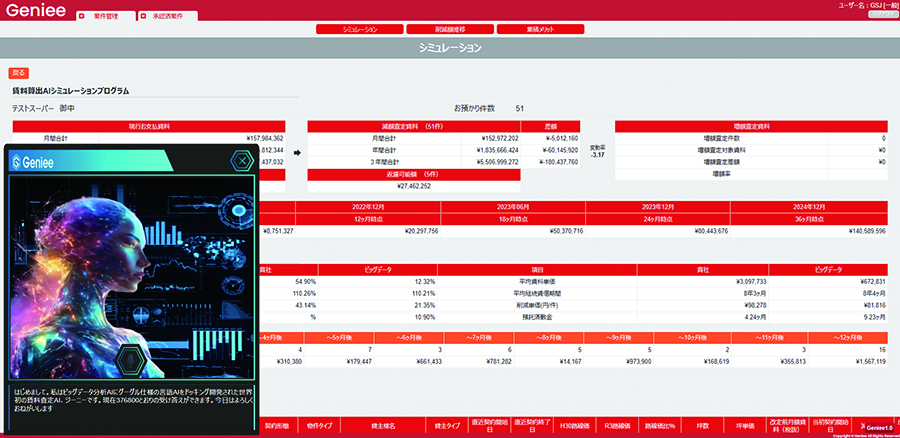Viewport: 900px width, 438px height.
Task: Click the 2023年06月 column header
Action: pyautogui.click(x=513, y=207)
